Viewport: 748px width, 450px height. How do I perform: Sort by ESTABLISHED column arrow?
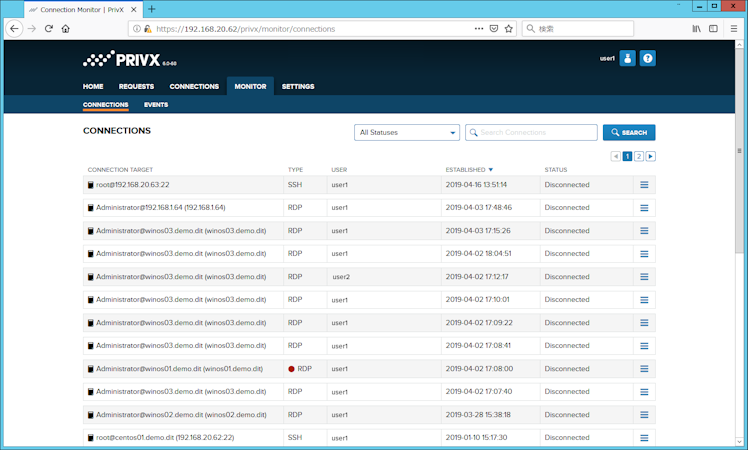pyautogui.click(x=491, y=170)
